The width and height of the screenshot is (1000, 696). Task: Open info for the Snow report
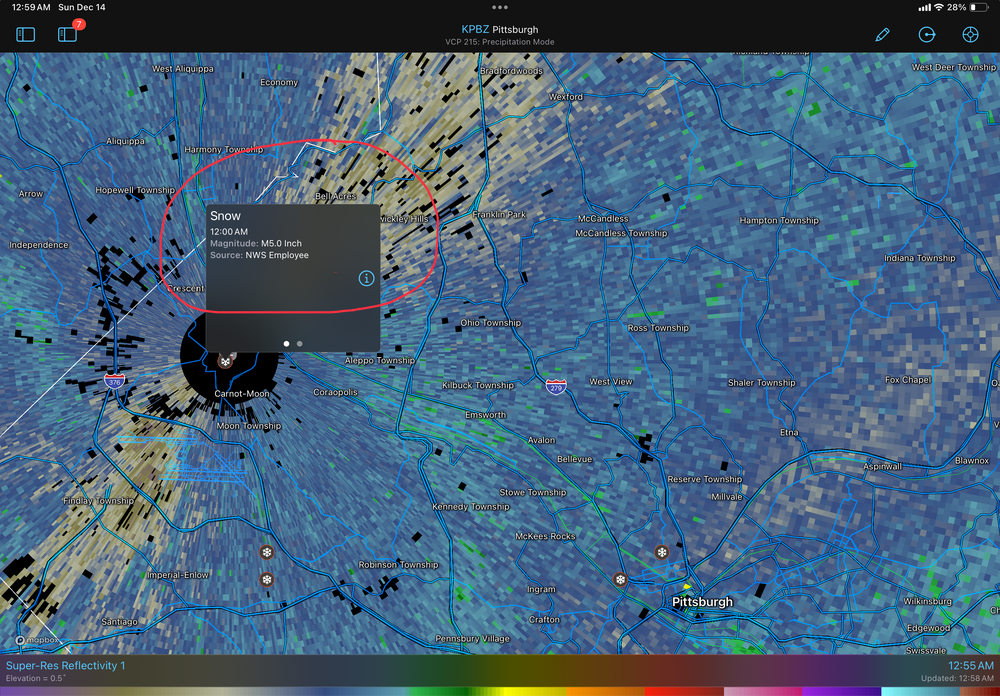tap(366, 278)
